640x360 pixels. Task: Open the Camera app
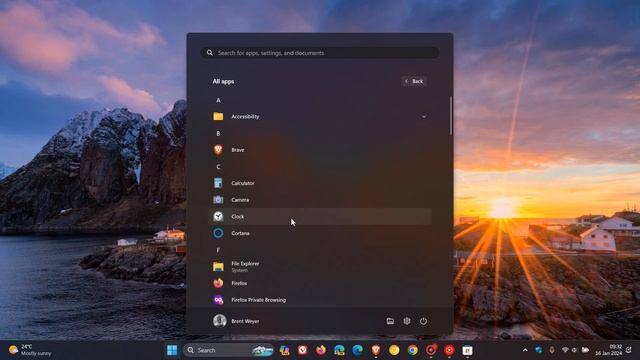click(320, 200)
